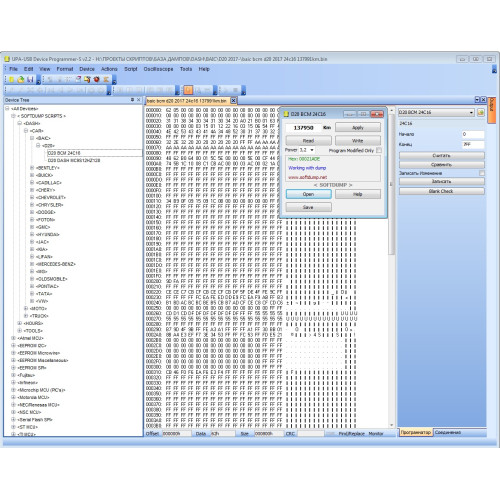
Task: Open the Script menu
Action: 131,69
